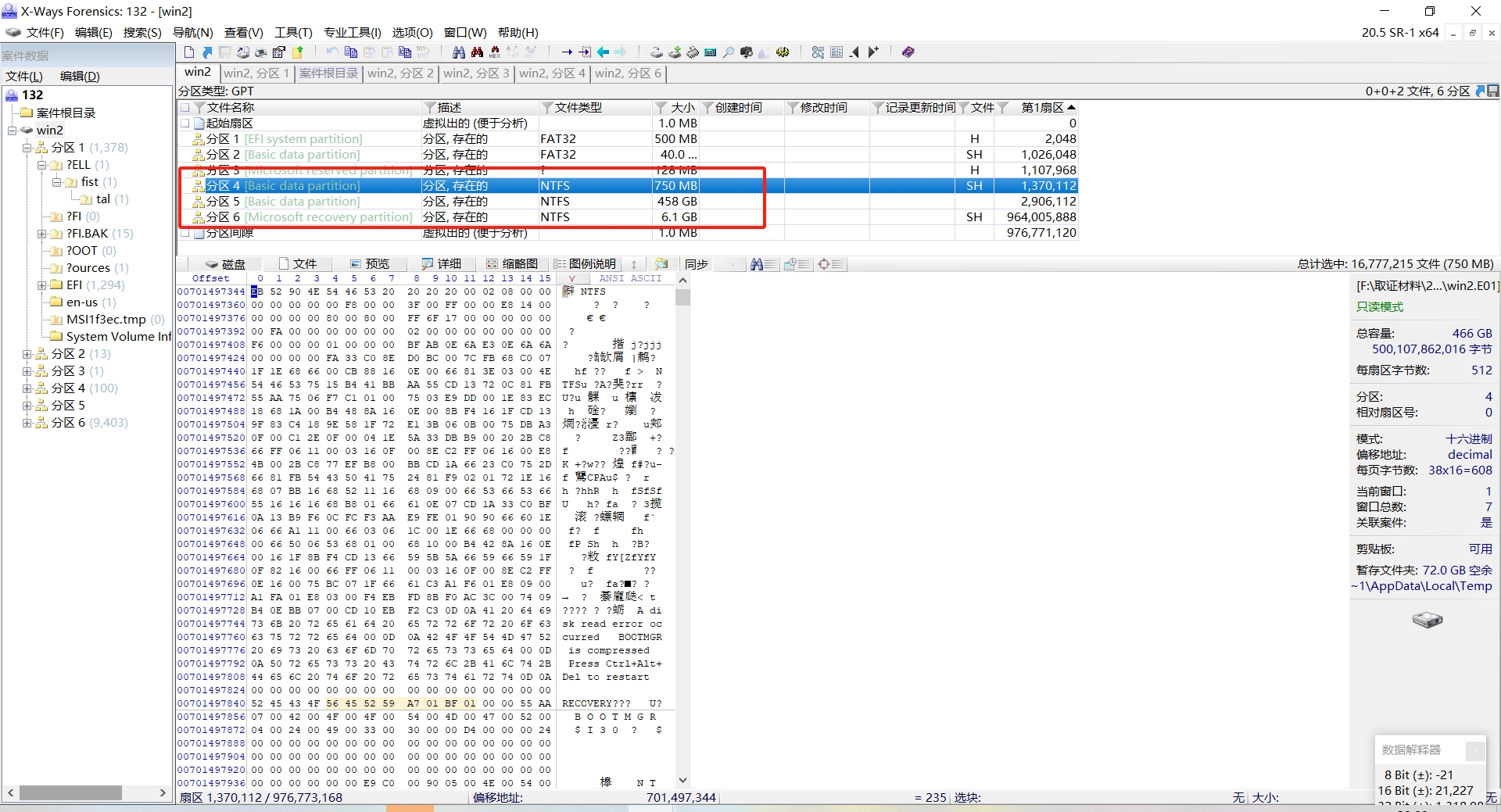Viewport: 1501px width, 812px height.
Task: Click the printer toolbar icon
Action: (260, 52)
